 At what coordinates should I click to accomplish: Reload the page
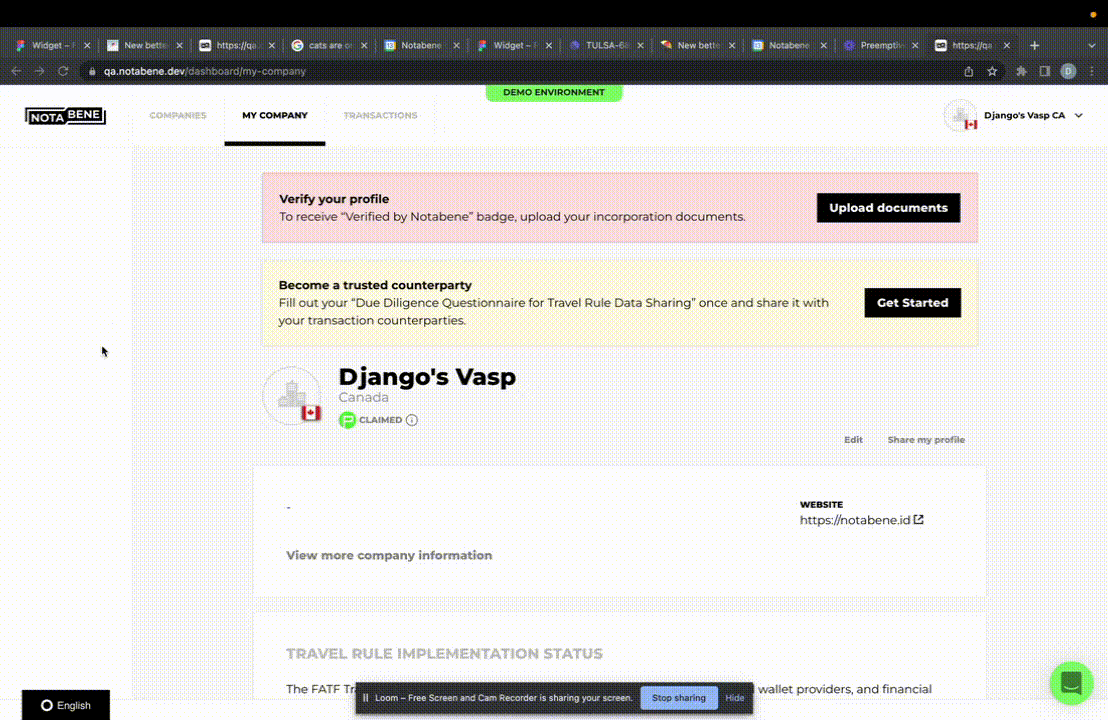tap(63, 71)
